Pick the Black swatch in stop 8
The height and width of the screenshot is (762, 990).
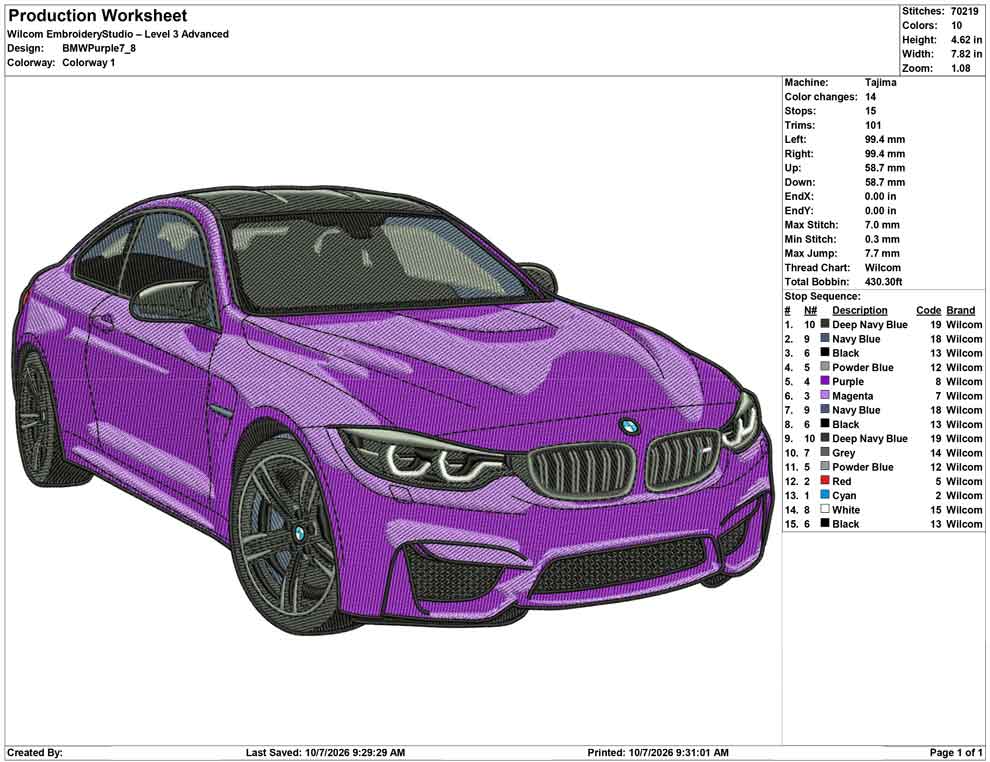point(825,424)
